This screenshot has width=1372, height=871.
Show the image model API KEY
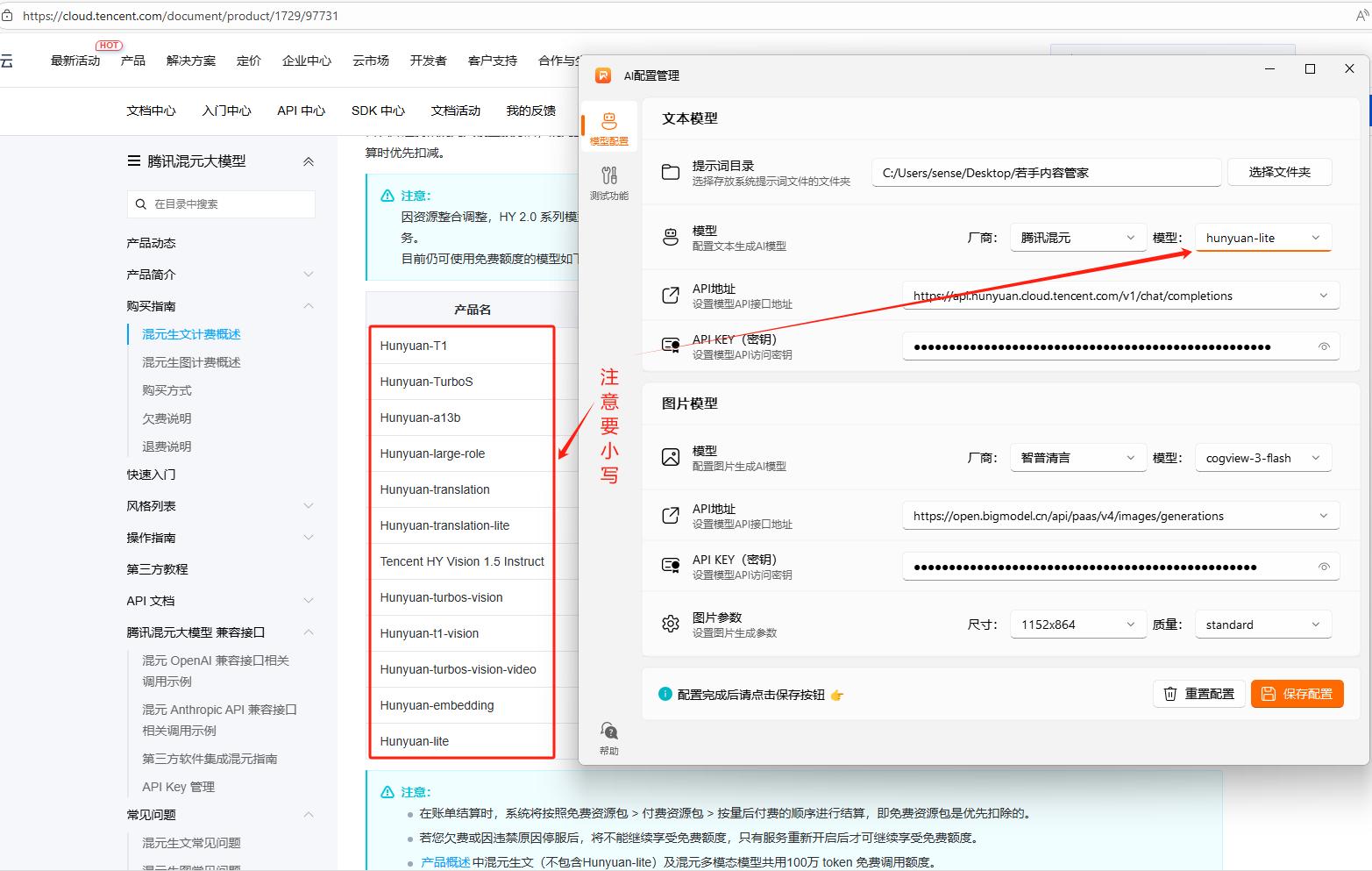[x=1324, y=567]
